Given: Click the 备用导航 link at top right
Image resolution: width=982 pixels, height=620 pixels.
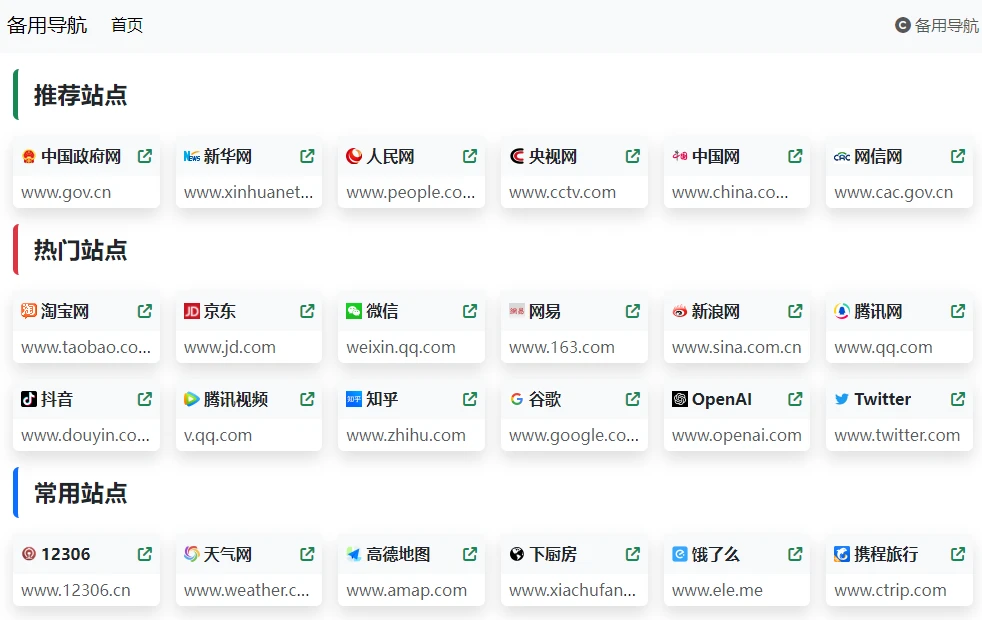Looking at the screenshot, I should [937, 25].
